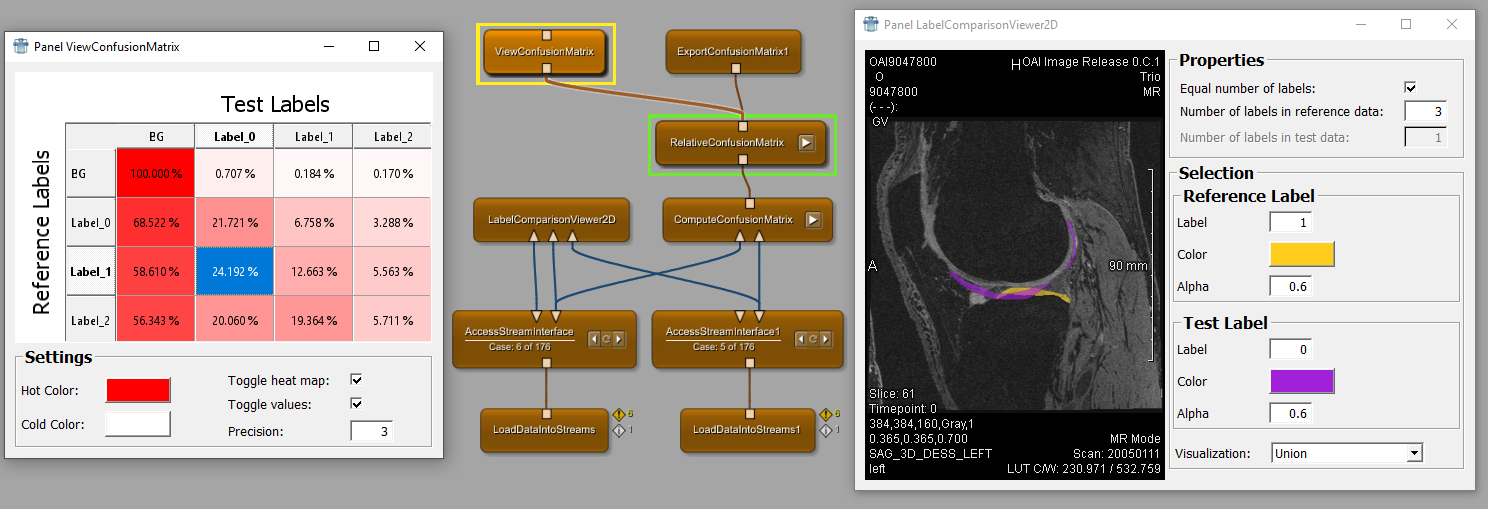Maximize Panel ViewConfusionMatrix window
Image resolution: width=1488 pixels, height=509 pixels.
[x=374, y=46]
